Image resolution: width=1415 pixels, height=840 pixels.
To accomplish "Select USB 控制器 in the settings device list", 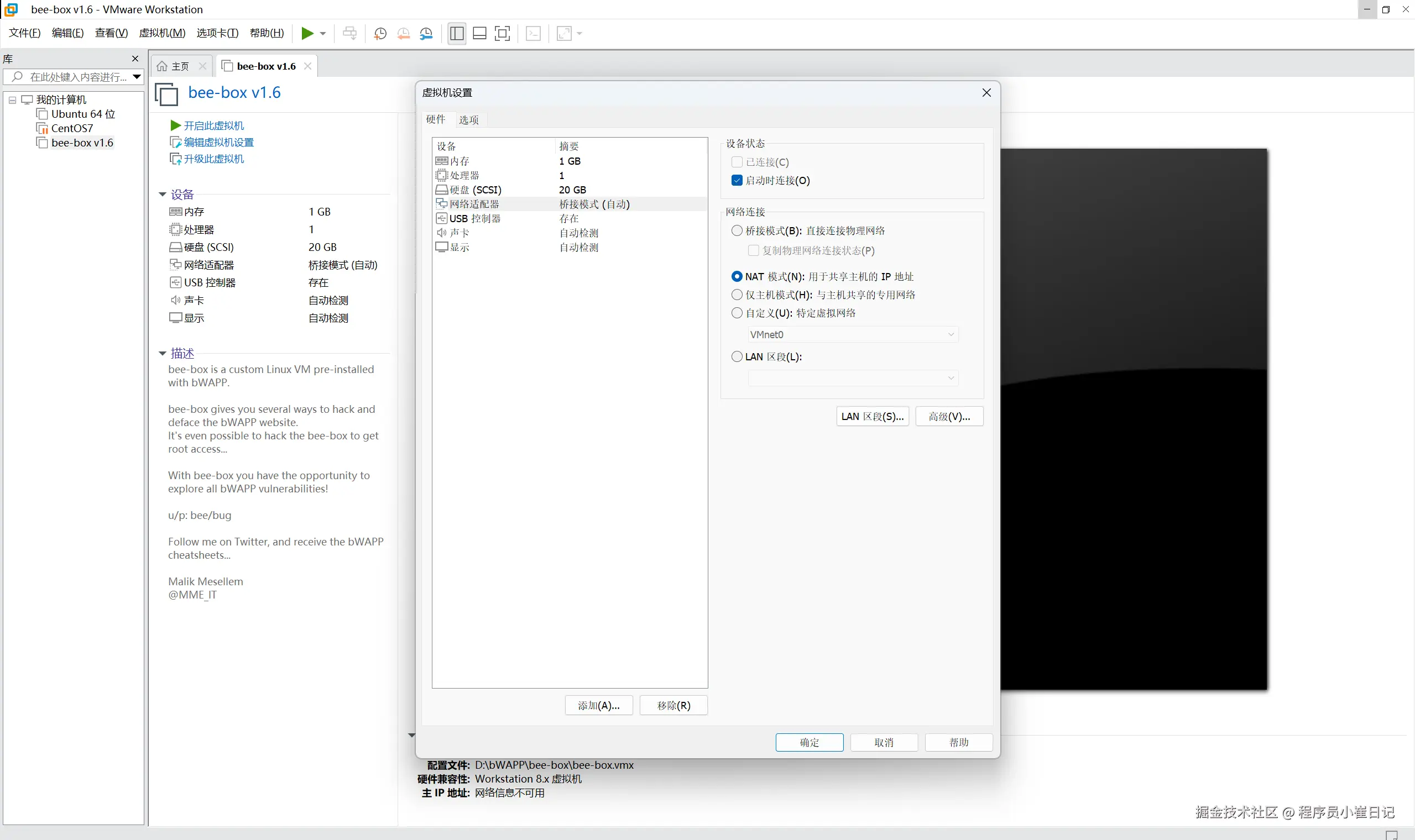I will pyautogui.click(x=474, y=218).
